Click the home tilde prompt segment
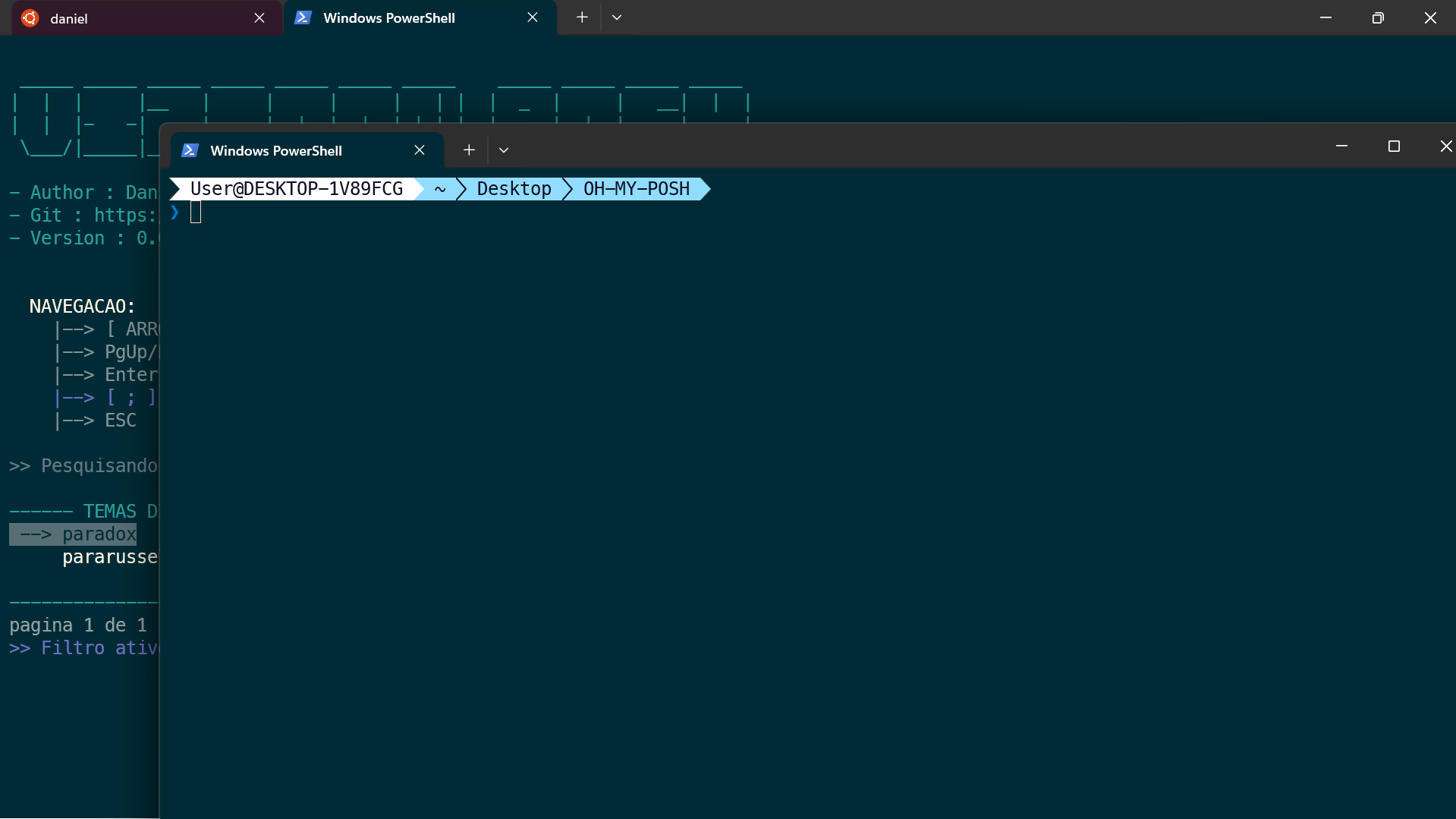The width and height of the screenshot is (1456, 819). click(440, 189)
